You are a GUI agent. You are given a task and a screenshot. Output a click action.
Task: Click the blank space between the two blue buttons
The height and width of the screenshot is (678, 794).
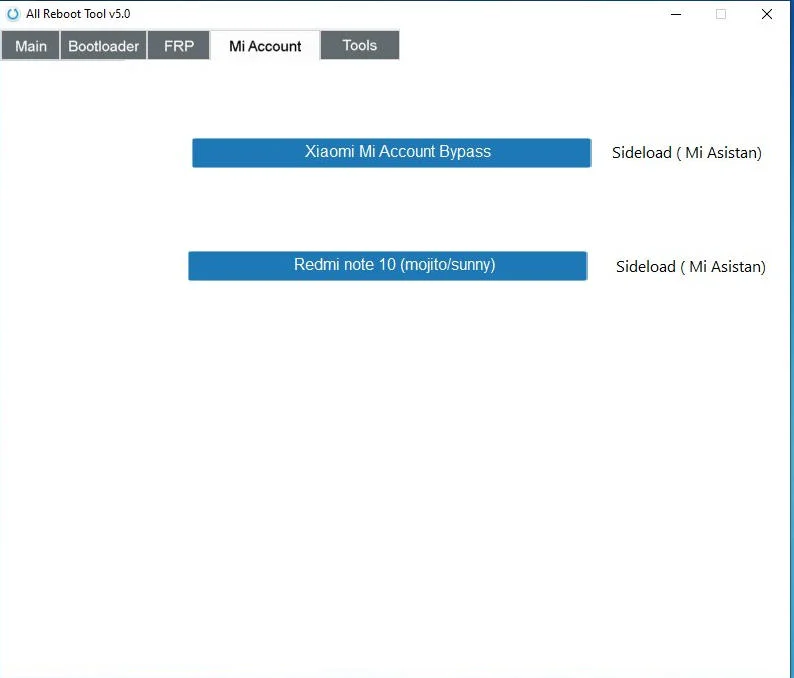pos(390,209)
